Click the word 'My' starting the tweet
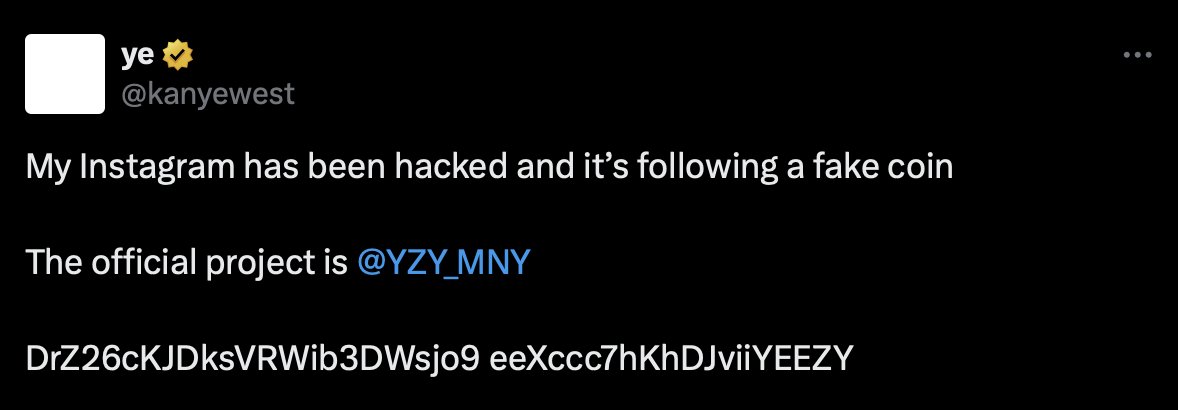The image size is (1178, 410). 49,168
